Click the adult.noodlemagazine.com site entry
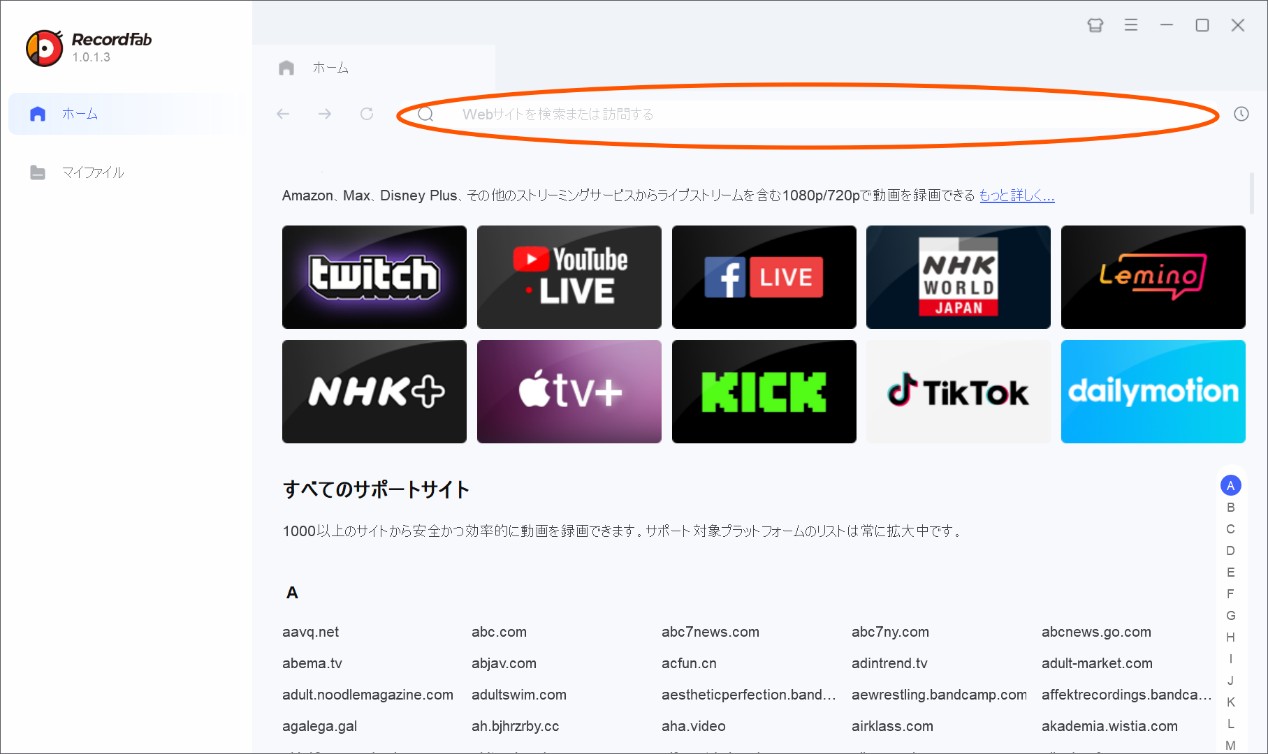1268x754 pixels. coord(368,694)
